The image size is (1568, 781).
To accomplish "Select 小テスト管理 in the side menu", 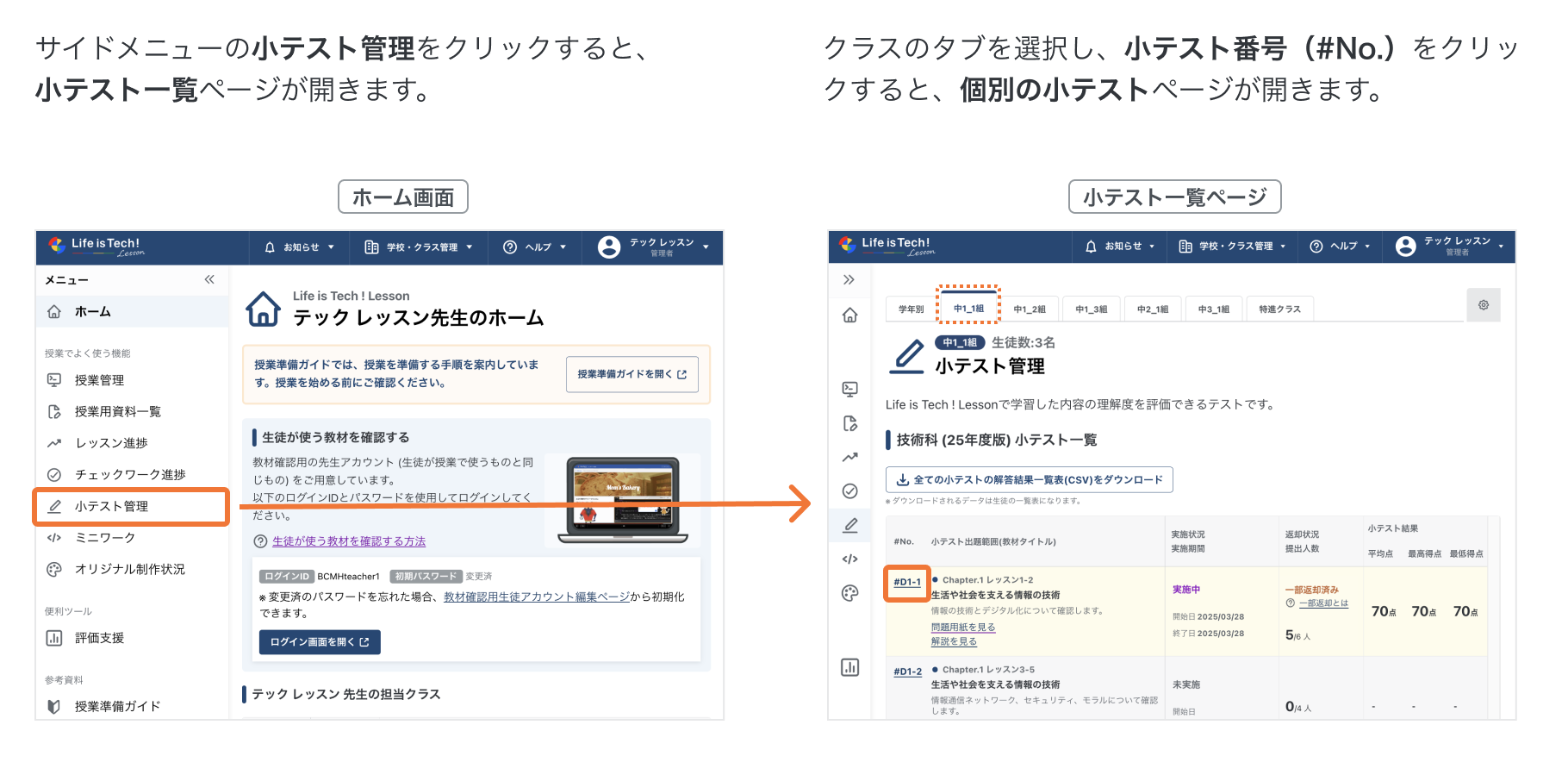I will (x=131, y=507).
